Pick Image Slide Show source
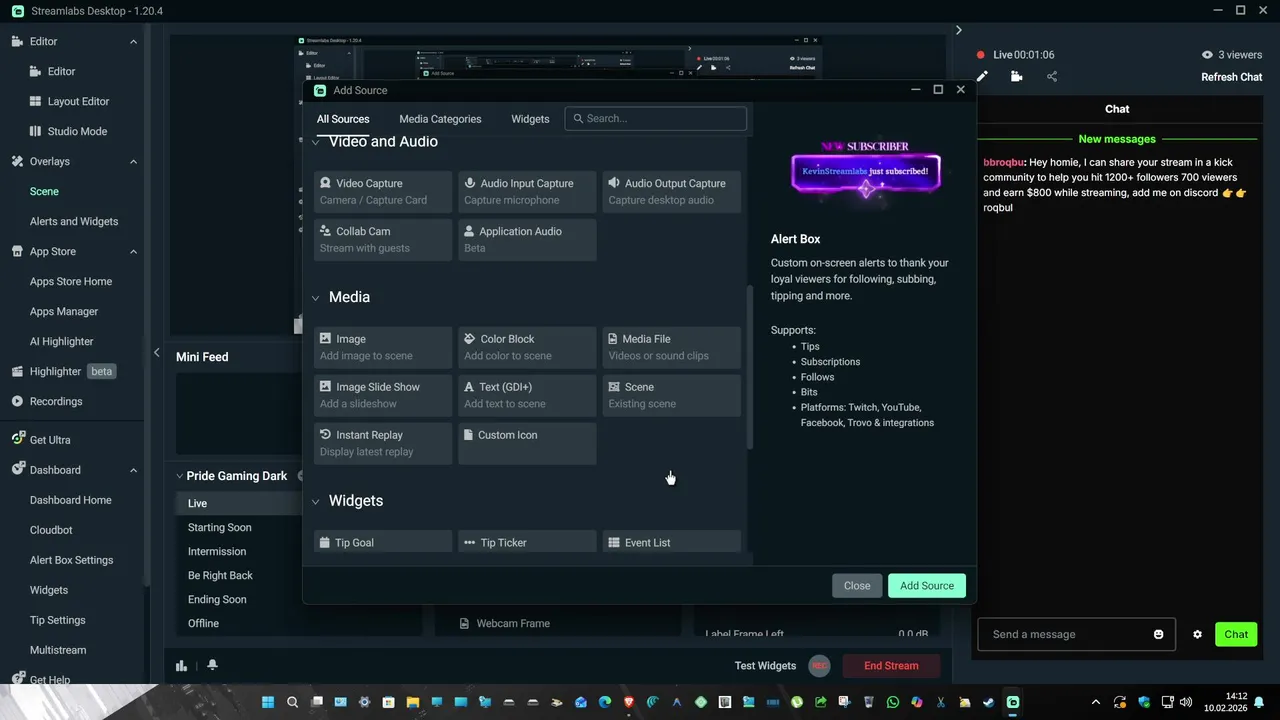Viewport: 1280px width, 720px height. (x=383, y=396)
